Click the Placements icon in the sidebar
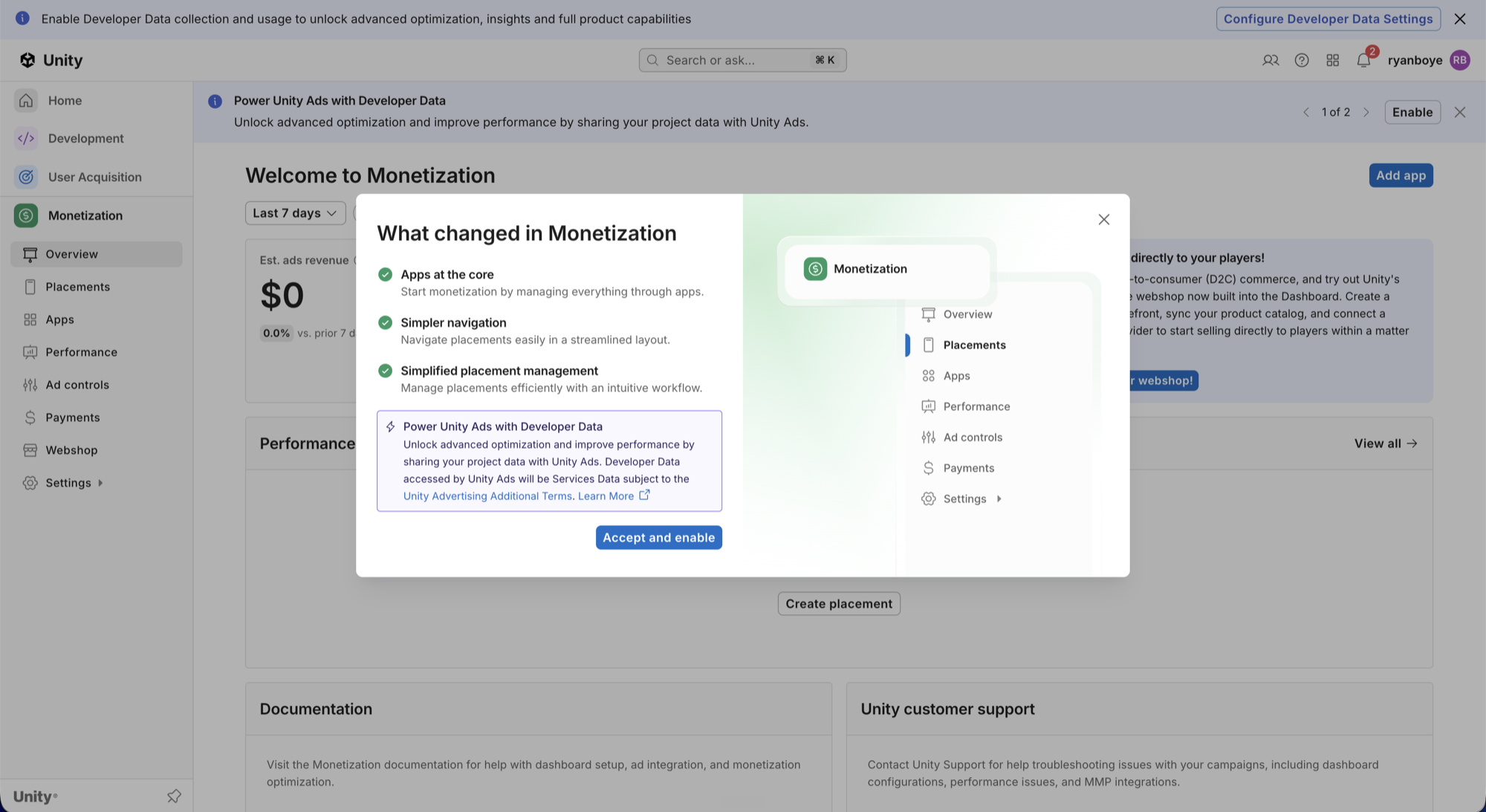Screen dimensions: 1486x812 30,287
